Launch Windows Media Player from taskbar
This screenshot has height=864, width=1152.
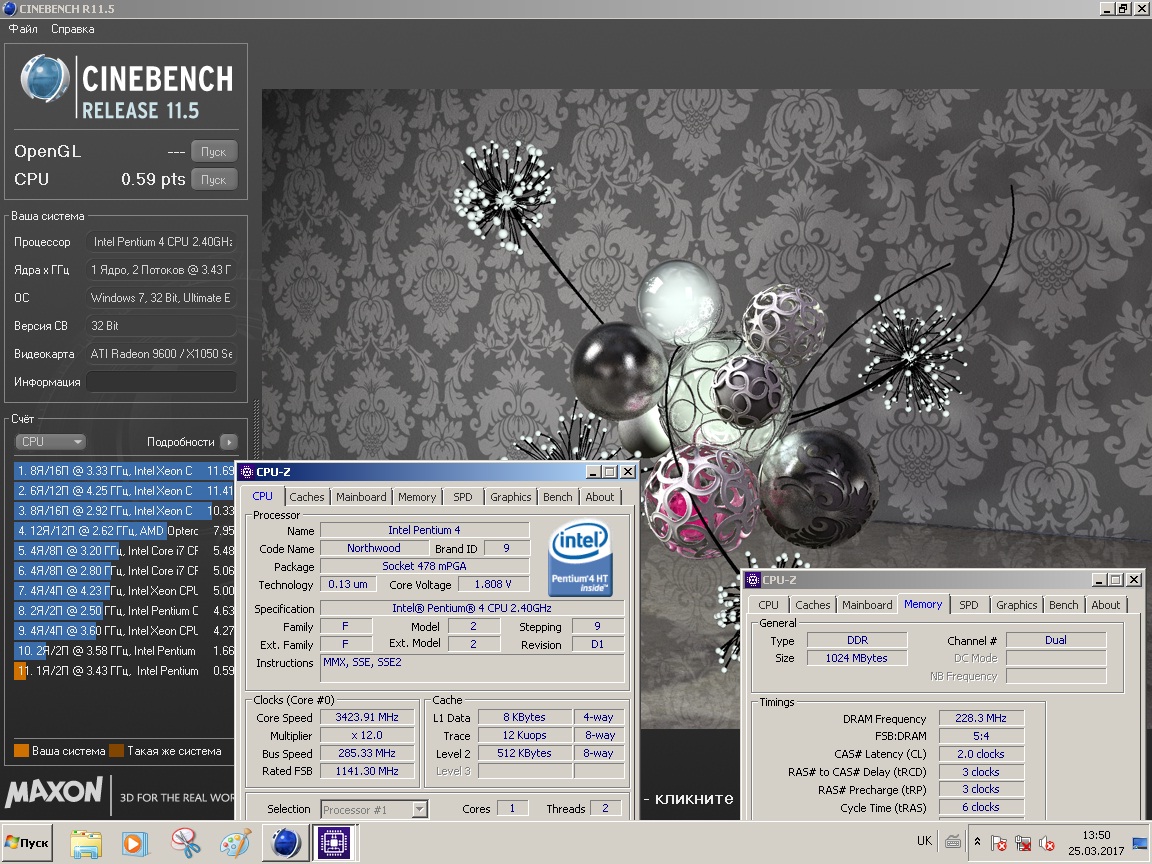[134, 843]
